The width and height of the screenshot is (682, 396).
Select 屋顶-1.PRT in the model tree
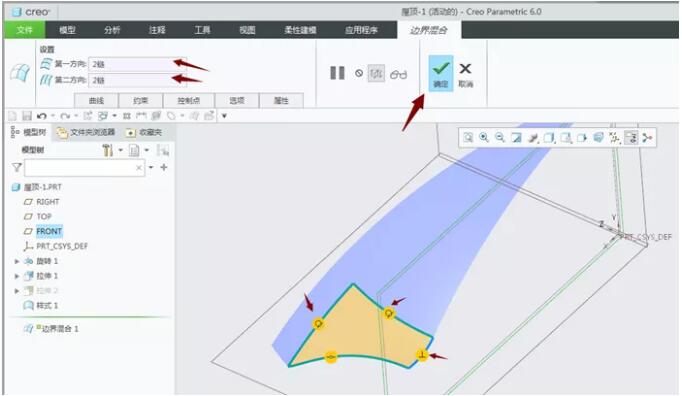pyautogui.click(x=37, y=187)
